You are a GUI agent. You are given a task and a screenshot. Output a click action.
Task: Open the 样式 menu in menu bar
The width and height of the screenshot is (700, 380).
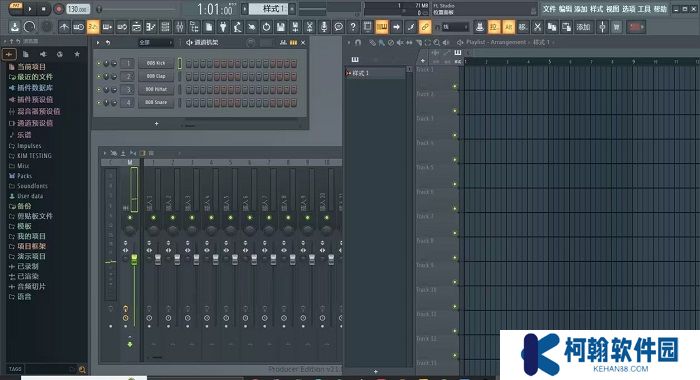point(596,9)
